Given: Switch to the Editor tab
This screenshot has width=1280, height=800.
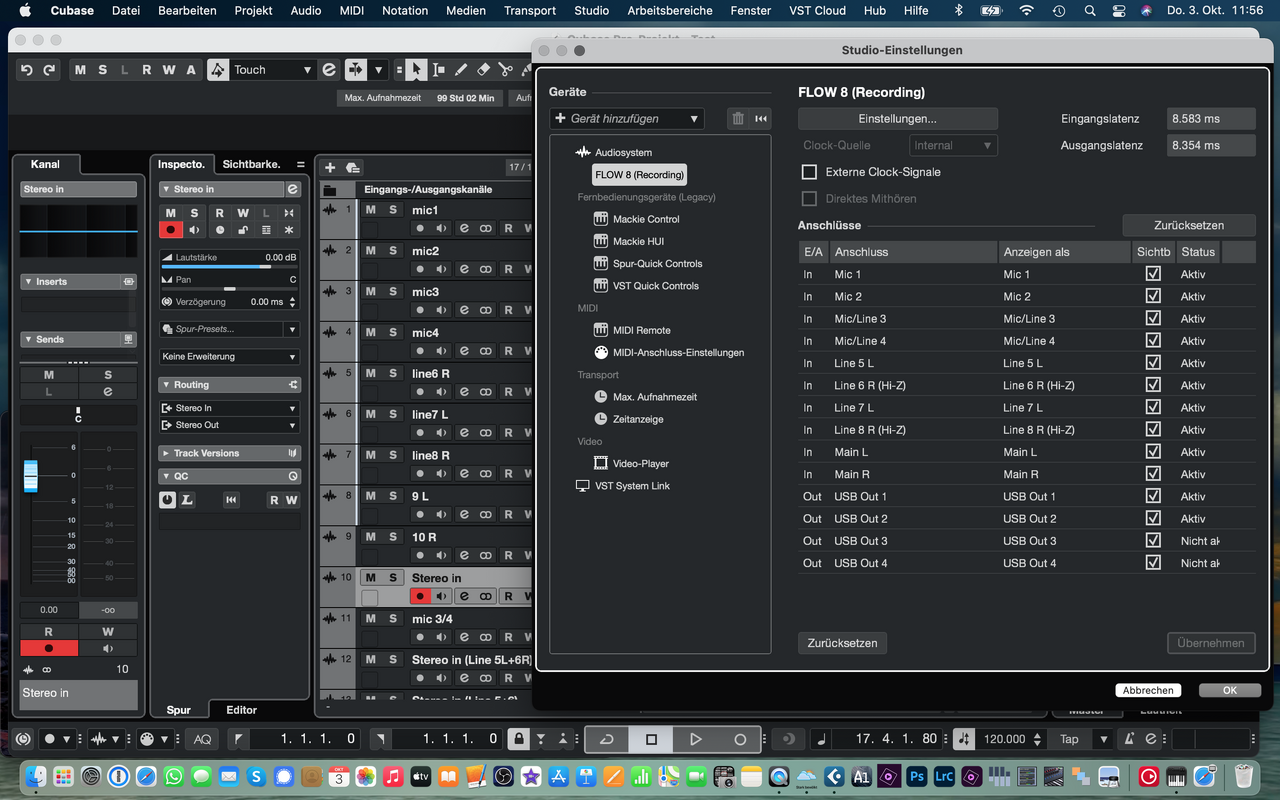Looking at the screenshot, I should [x=241, y=710].
